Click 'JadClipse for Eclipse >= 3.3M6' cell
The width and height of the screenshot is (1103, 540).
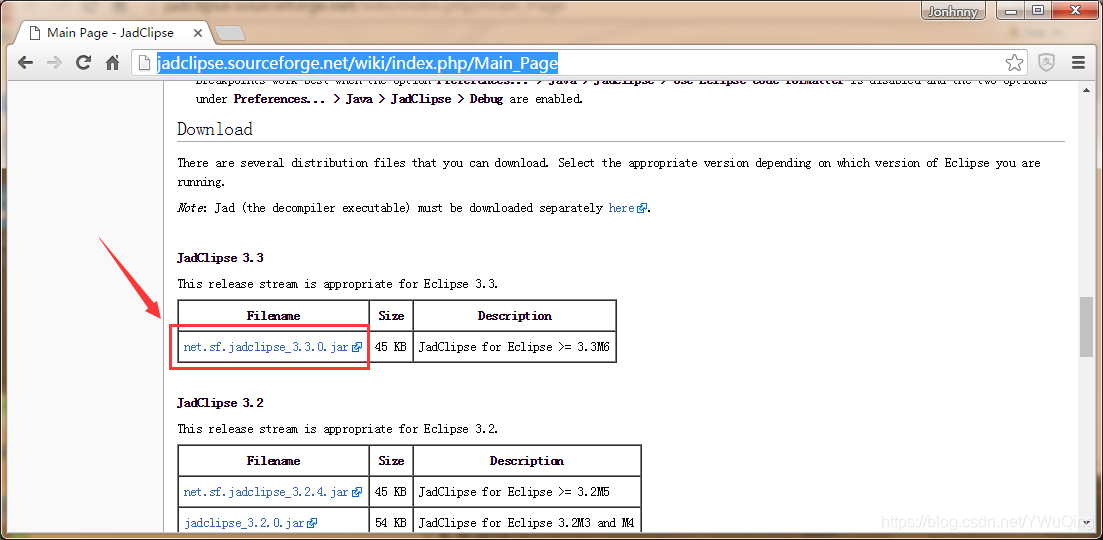click(514, 347)
